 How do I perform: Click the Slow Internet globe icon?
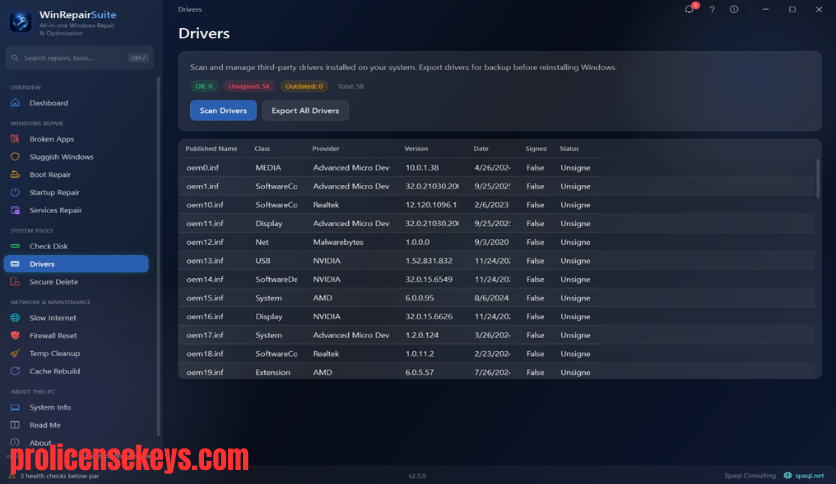pyautogui.click(x=15, y=318)
